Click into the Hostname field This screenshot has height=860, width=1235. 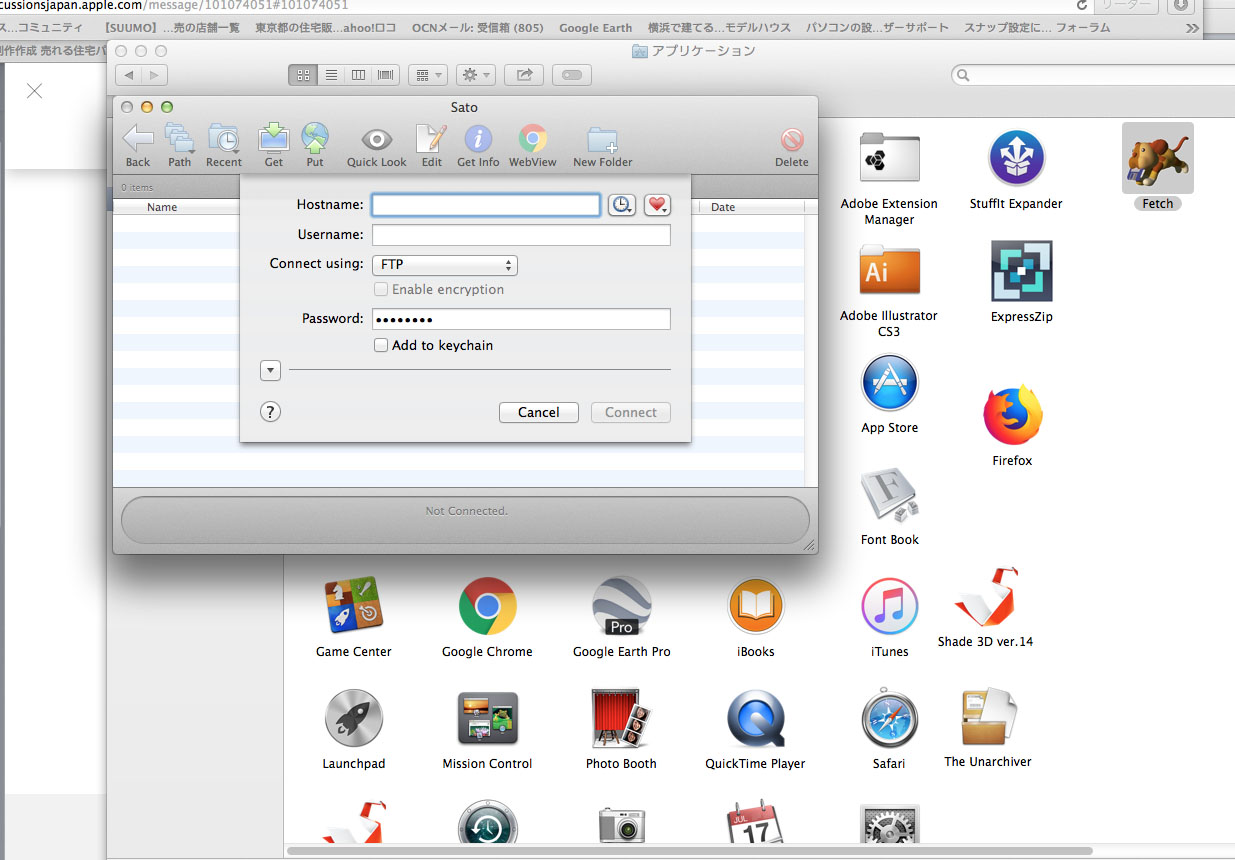click(486, 205)
